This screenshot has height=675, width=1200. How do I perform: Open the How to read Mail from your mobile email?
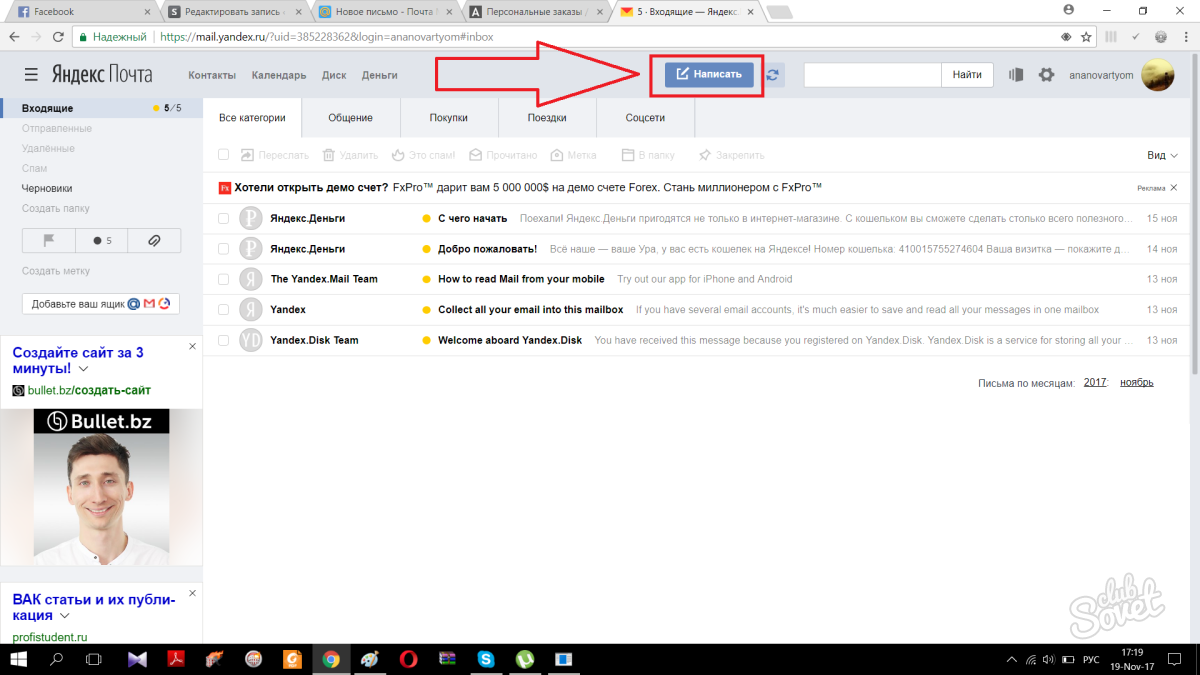coord(521,279)
